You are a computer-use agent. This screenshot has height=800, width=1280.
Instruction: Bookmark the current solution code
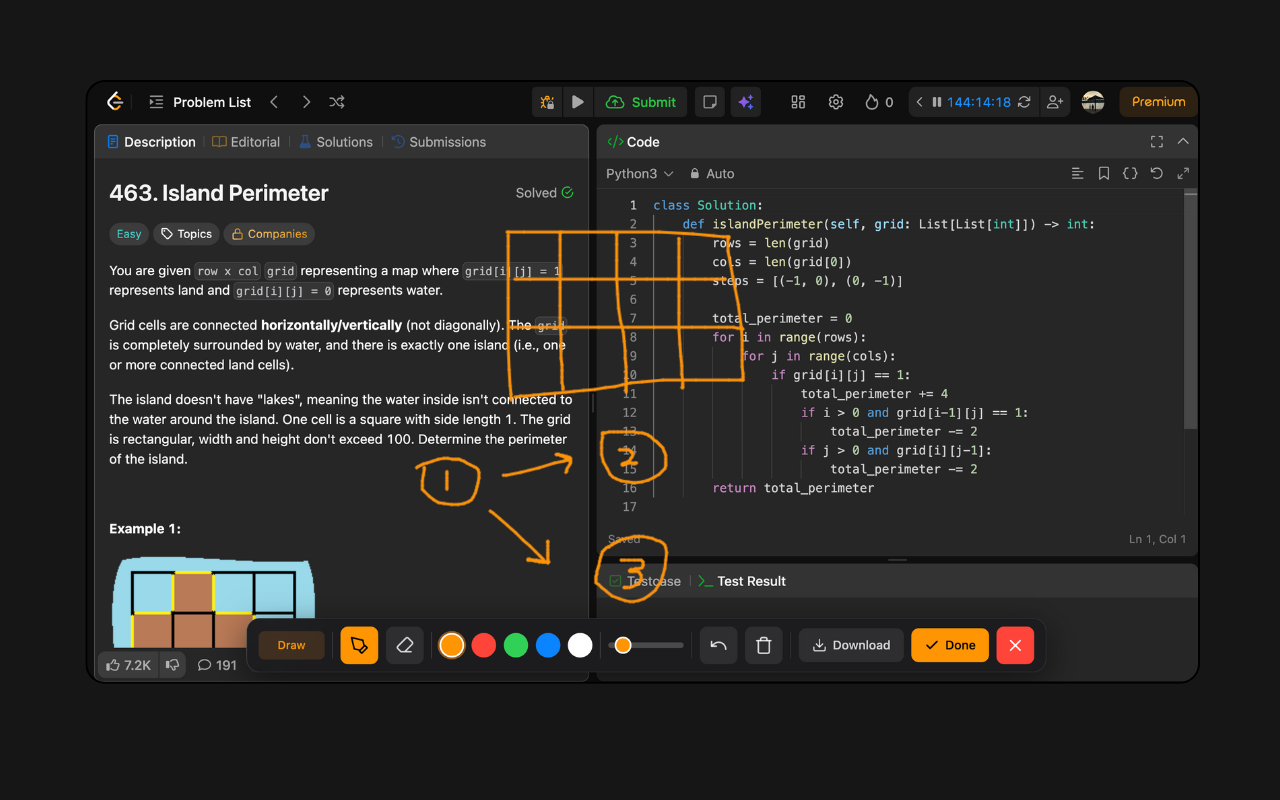click(1103, 173)
